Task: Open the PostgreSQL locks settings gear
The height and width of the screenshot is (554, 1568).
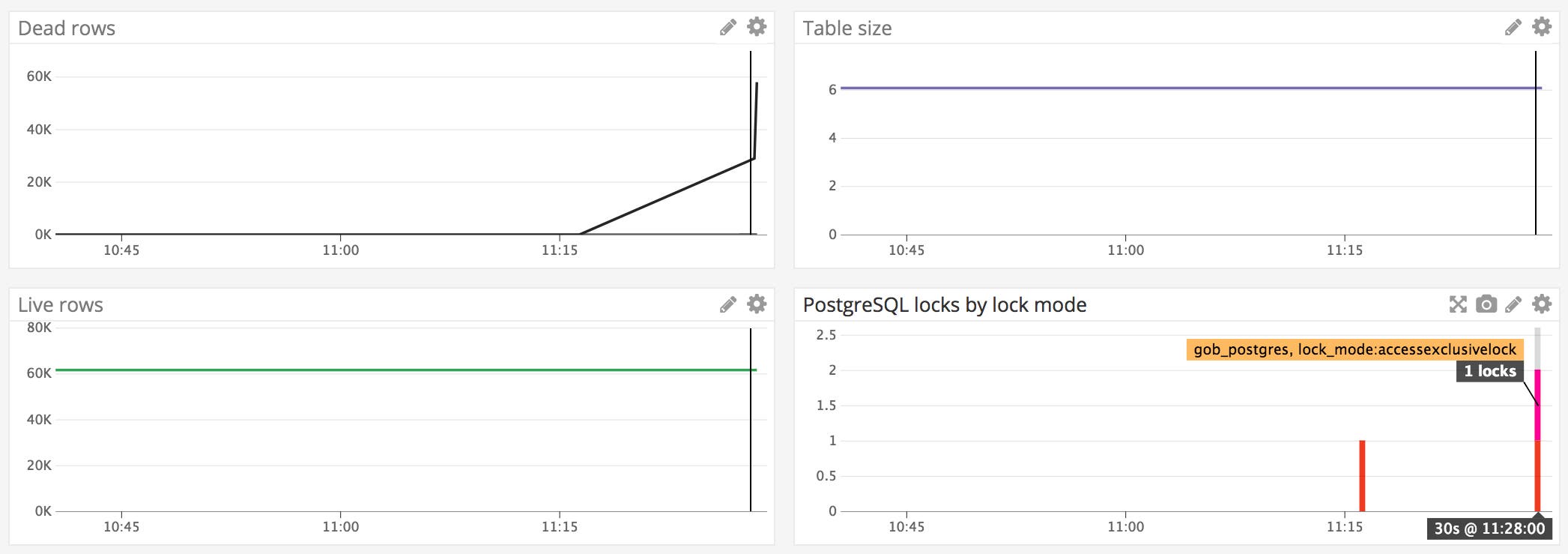Action: click(x=1541, y=304)
